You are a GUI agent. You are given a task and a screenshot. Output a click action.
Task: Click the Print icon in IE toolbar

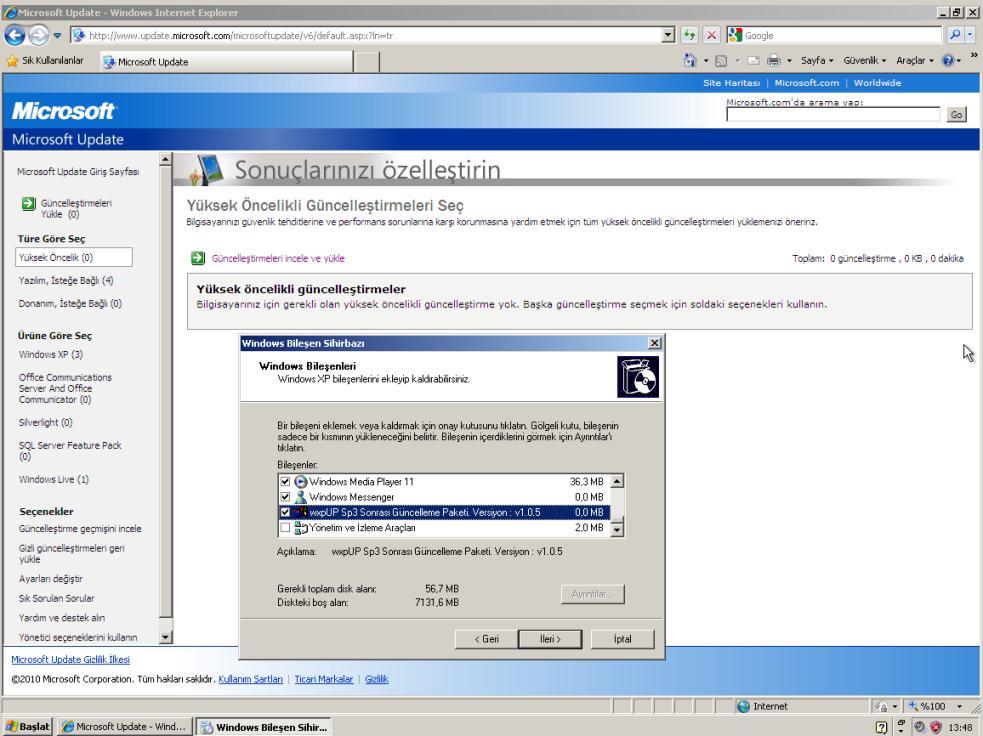(774, 61)
